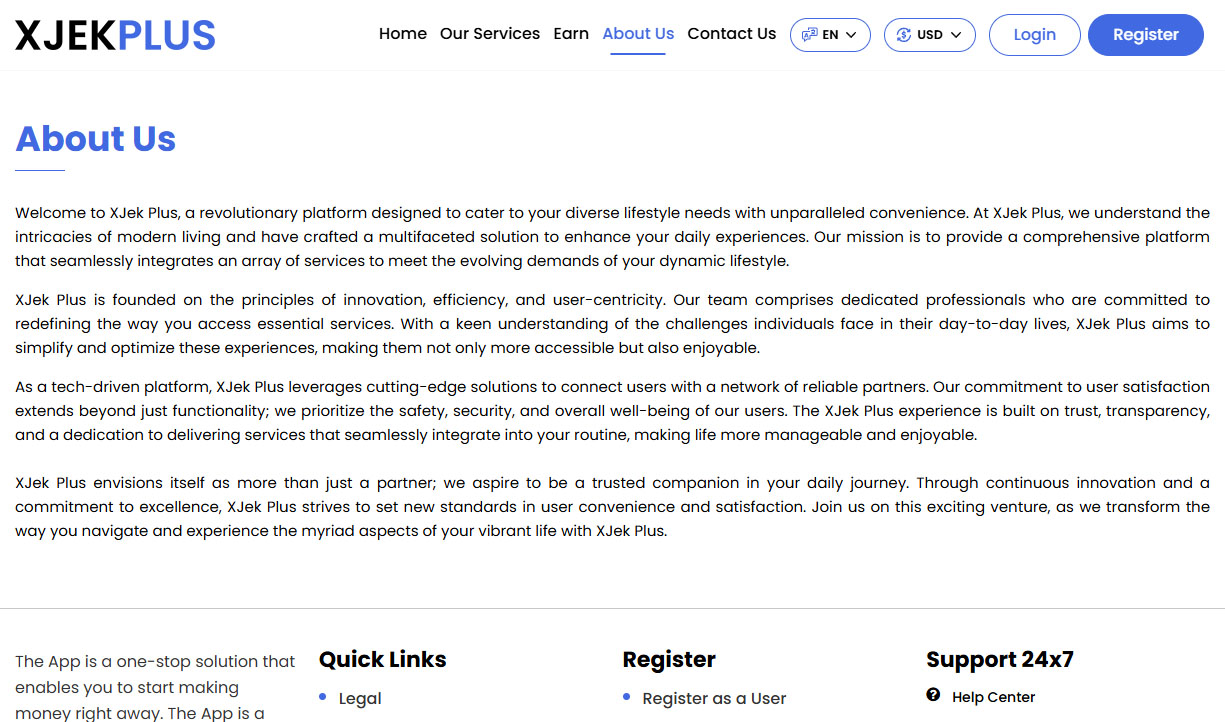Open the Our Services page
Image resolution: width=1225 pixels, height=722 pixels.
[489, 33]
